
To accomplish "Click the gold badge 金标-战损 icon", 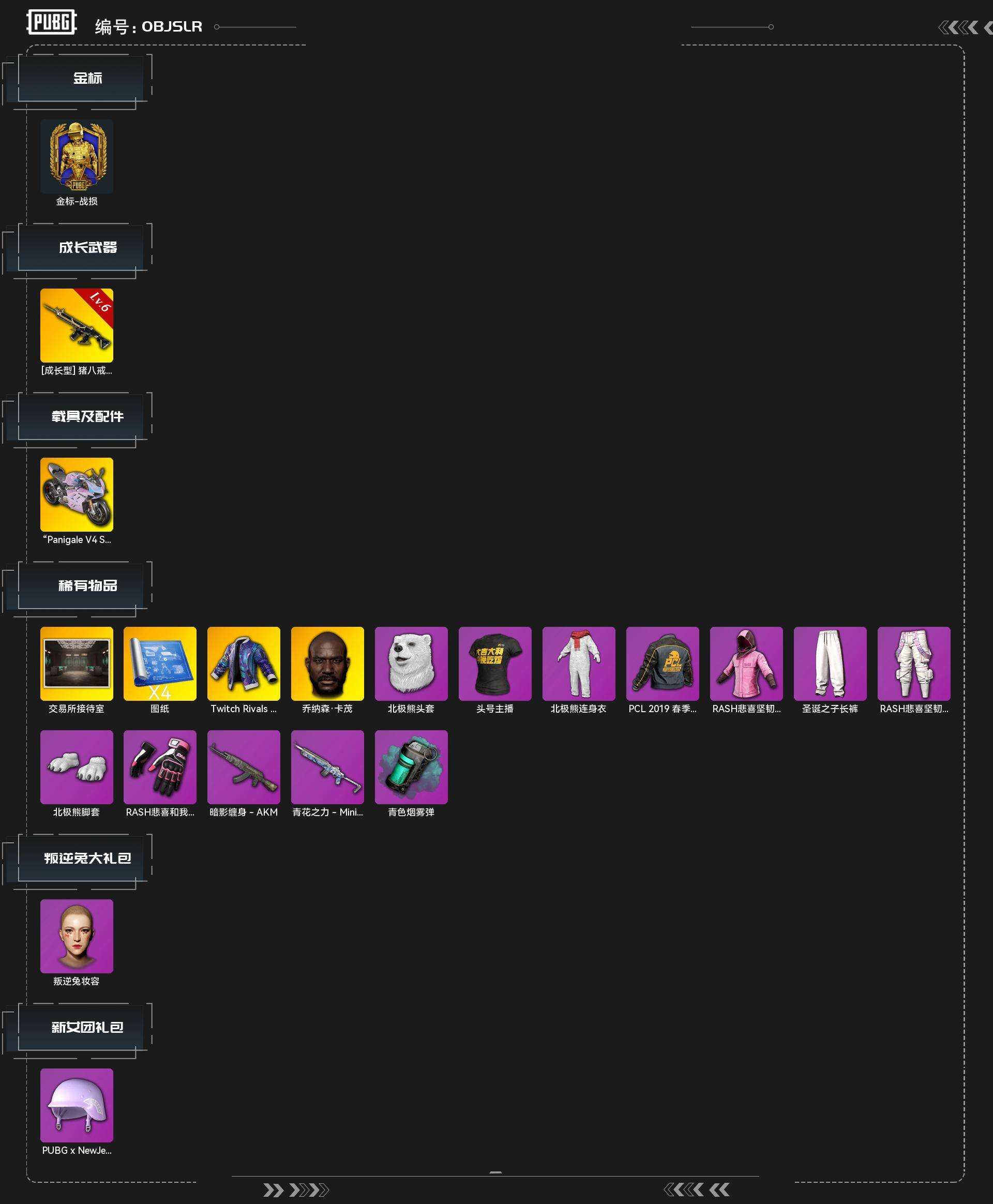I will tap(77, 156).
